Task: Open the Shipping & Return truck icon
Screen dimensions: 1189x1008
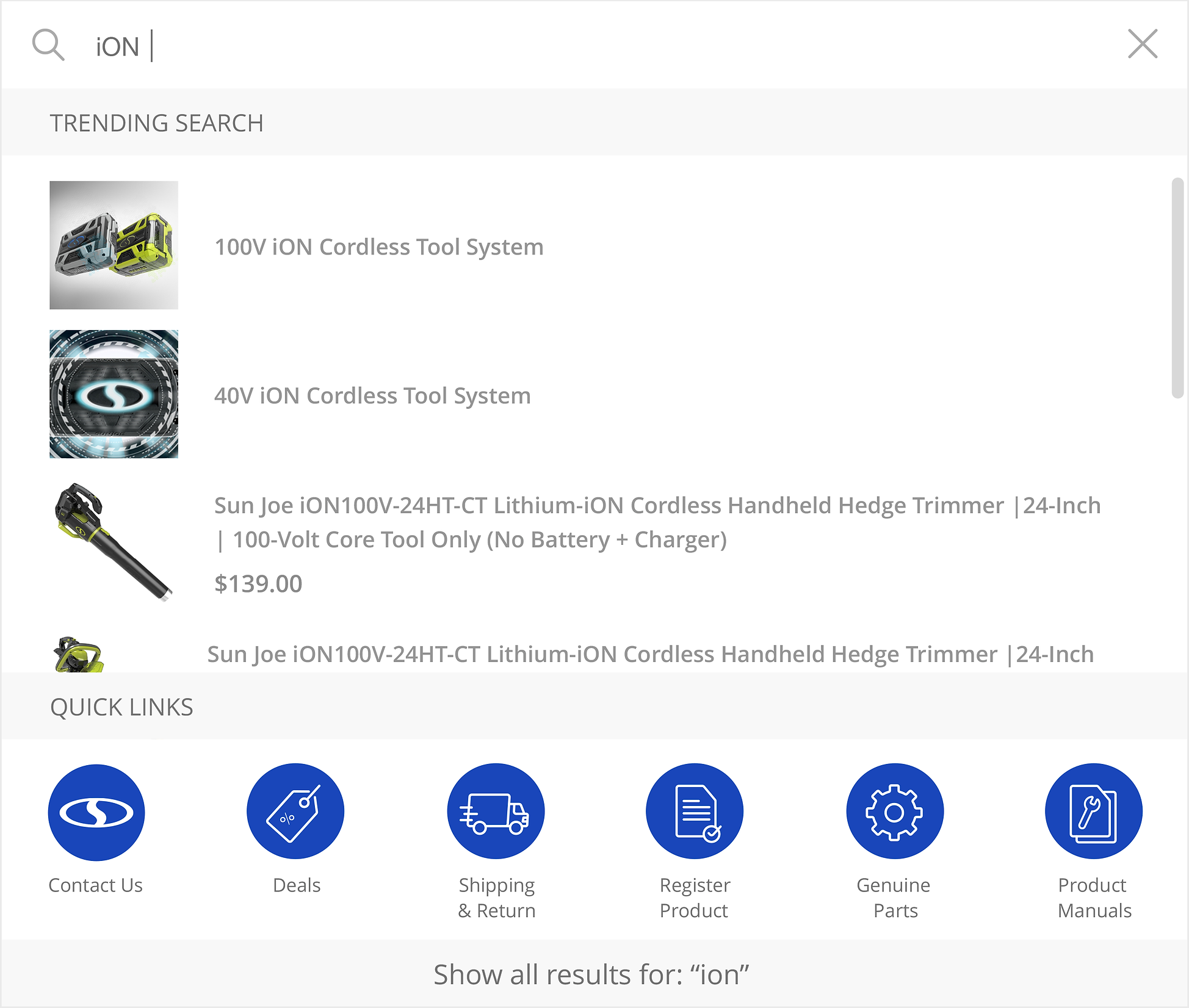Action: pos(496,812)
